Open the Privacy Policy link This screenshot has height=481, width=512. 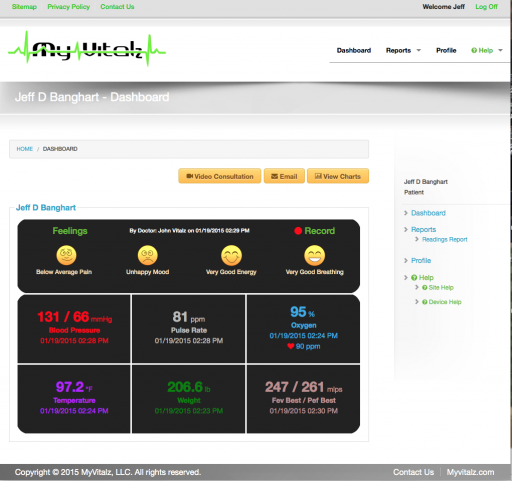[x=69, y=7]
